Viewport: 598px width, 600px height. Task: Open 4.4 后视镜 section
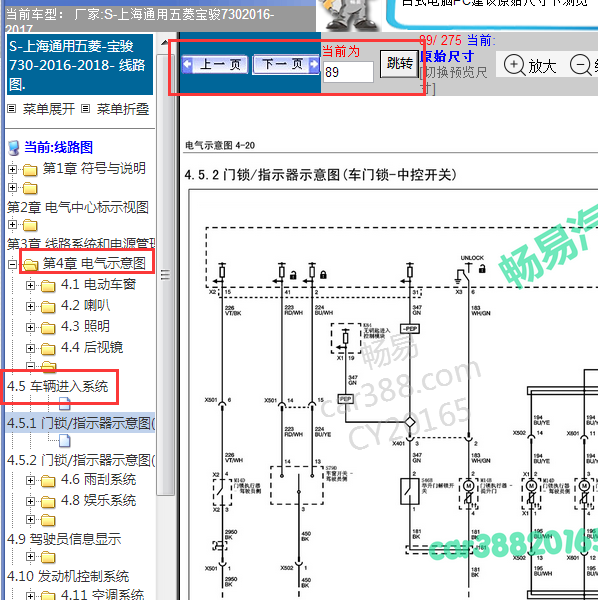pos(92,347)
